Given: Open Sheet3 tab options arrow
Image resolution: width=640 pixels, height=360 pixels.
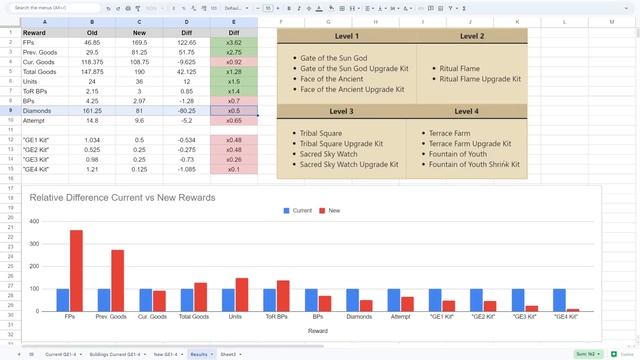Looking at the screenshot, I should coord(240,354).
